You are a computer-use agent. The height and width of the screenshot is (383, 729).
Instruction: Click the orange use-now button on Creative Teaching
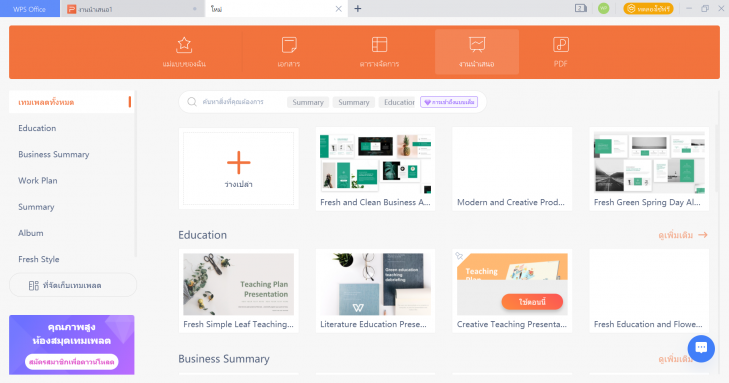pos(532,302)
